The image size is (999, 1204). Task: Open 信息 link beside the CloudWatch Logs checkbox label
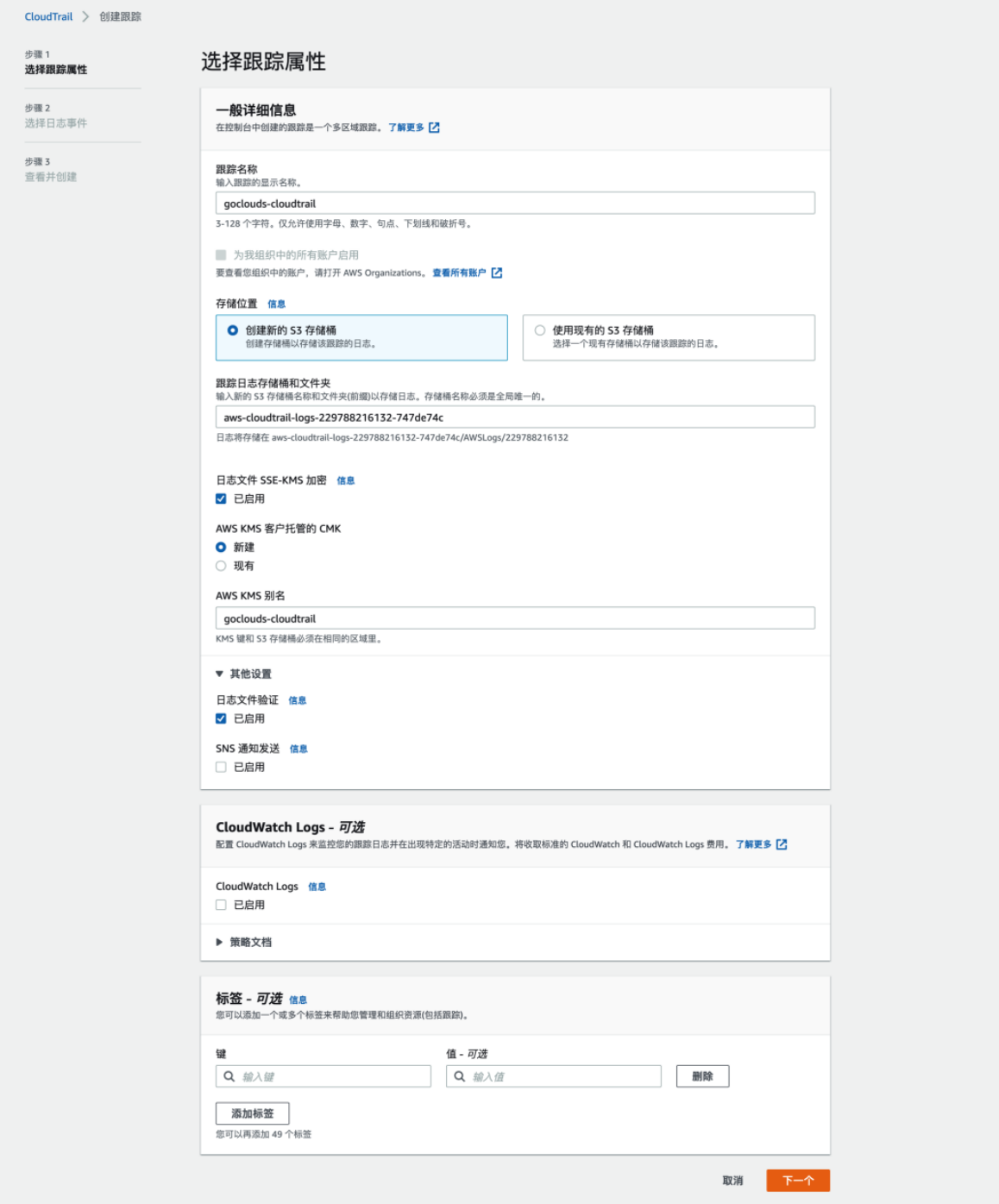pos(317,887)
